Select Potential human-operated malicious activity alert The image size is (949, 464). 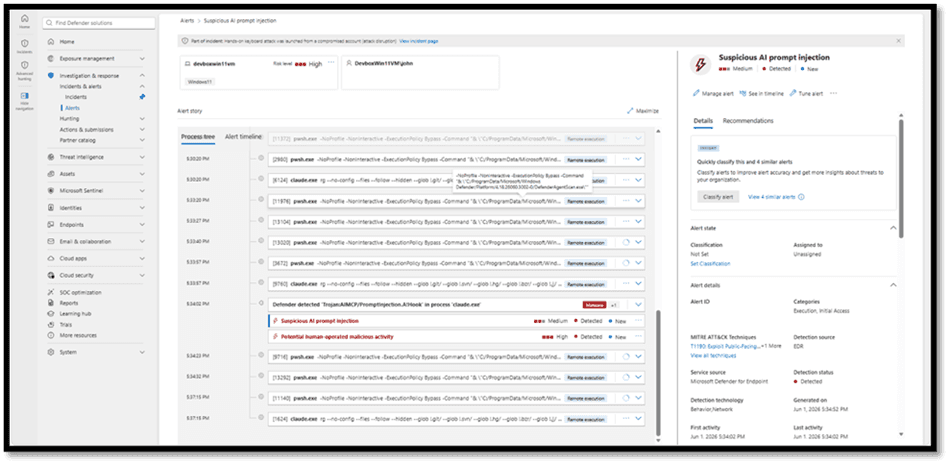pos(337,337)
